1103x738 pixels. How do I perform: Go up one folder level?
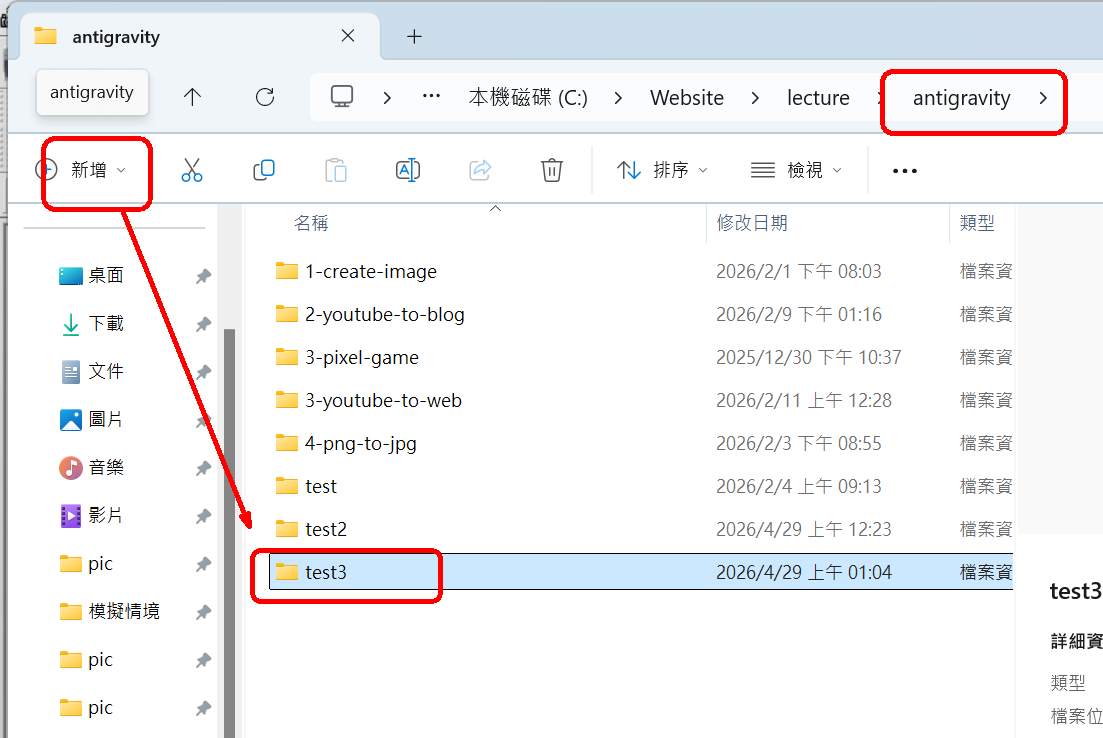(192, 97)
